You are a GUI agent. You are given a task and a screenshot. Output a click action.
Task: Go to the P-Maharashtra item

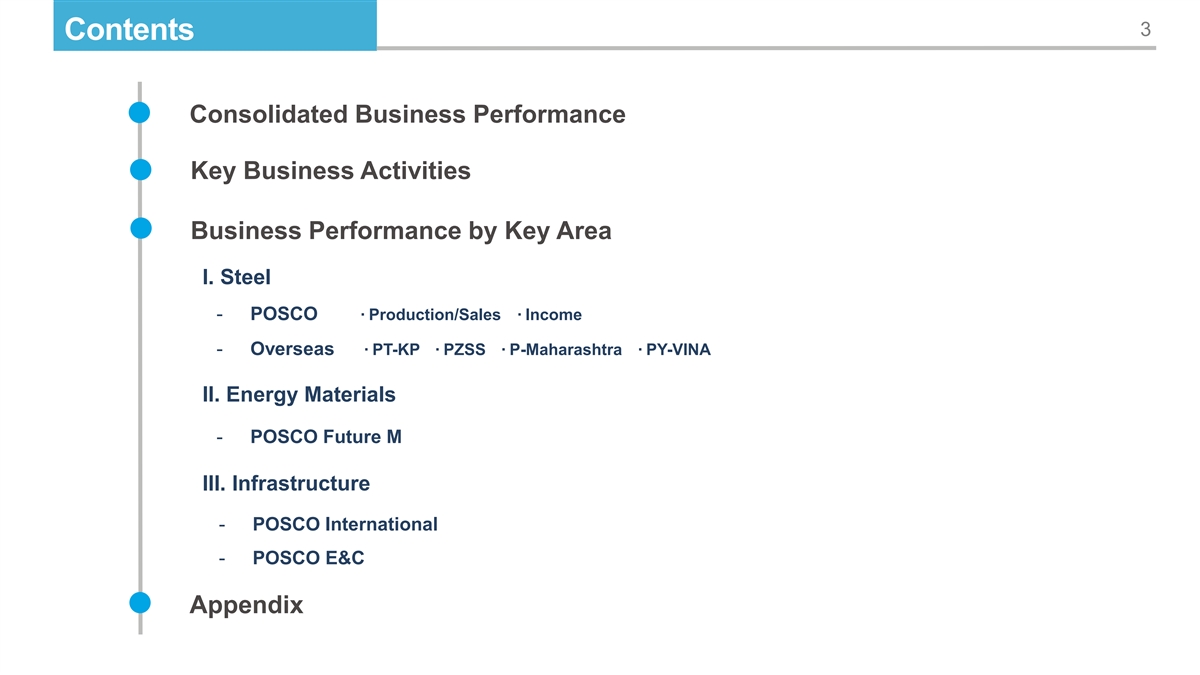[x=565, y=351]
